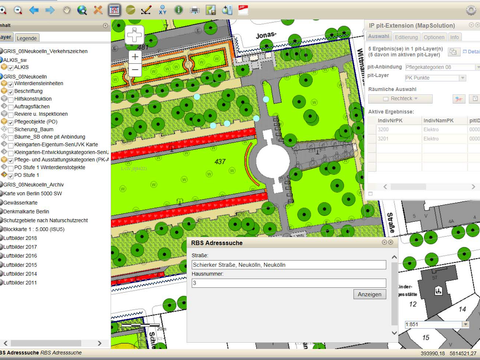The height and width of the screenshot is (360, 480).
Task: Select result row 3200
Action: [423, 129]
